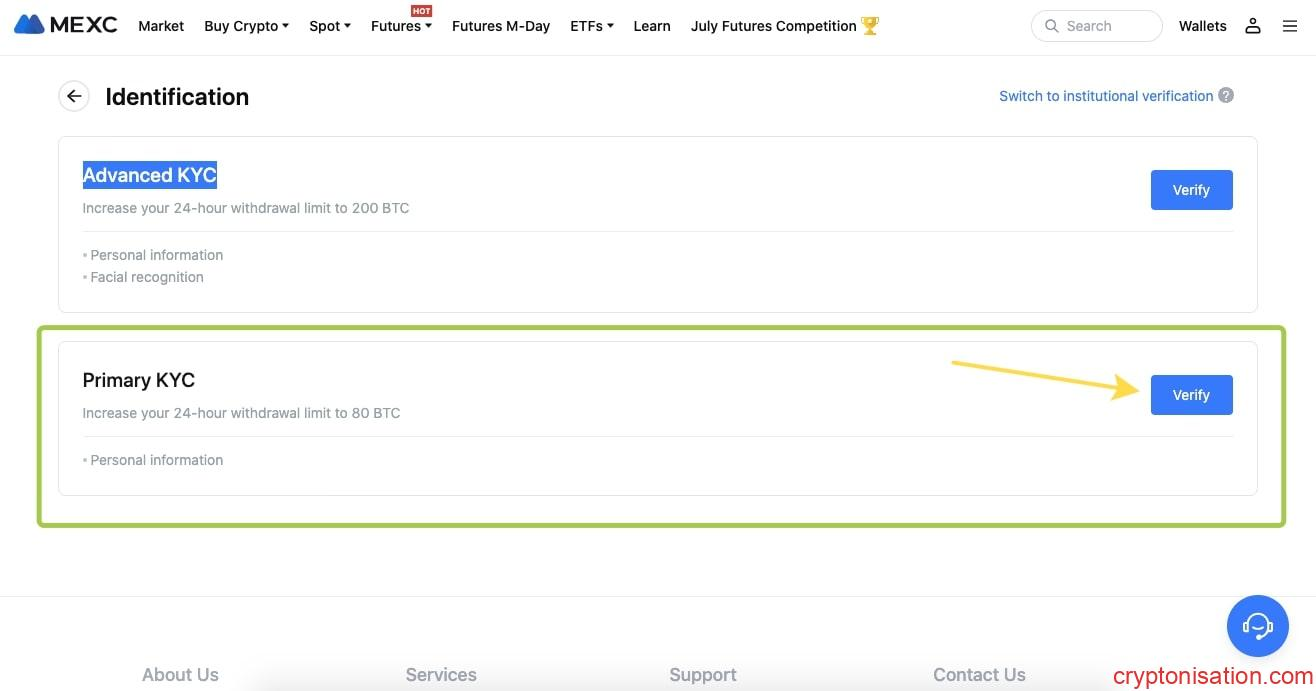Expand the Buy Crypto dropdown
The image size is (1316, 691).
click(x=246, y=26)
